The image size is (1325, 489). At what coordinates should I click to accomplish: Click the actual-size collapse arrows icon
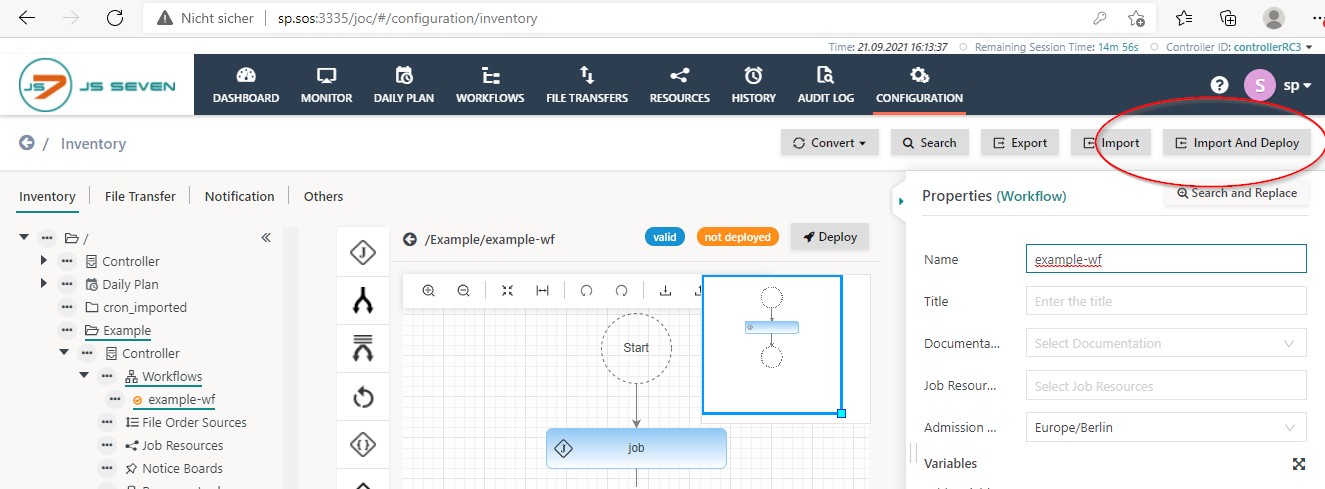click(x=508, y=291)
